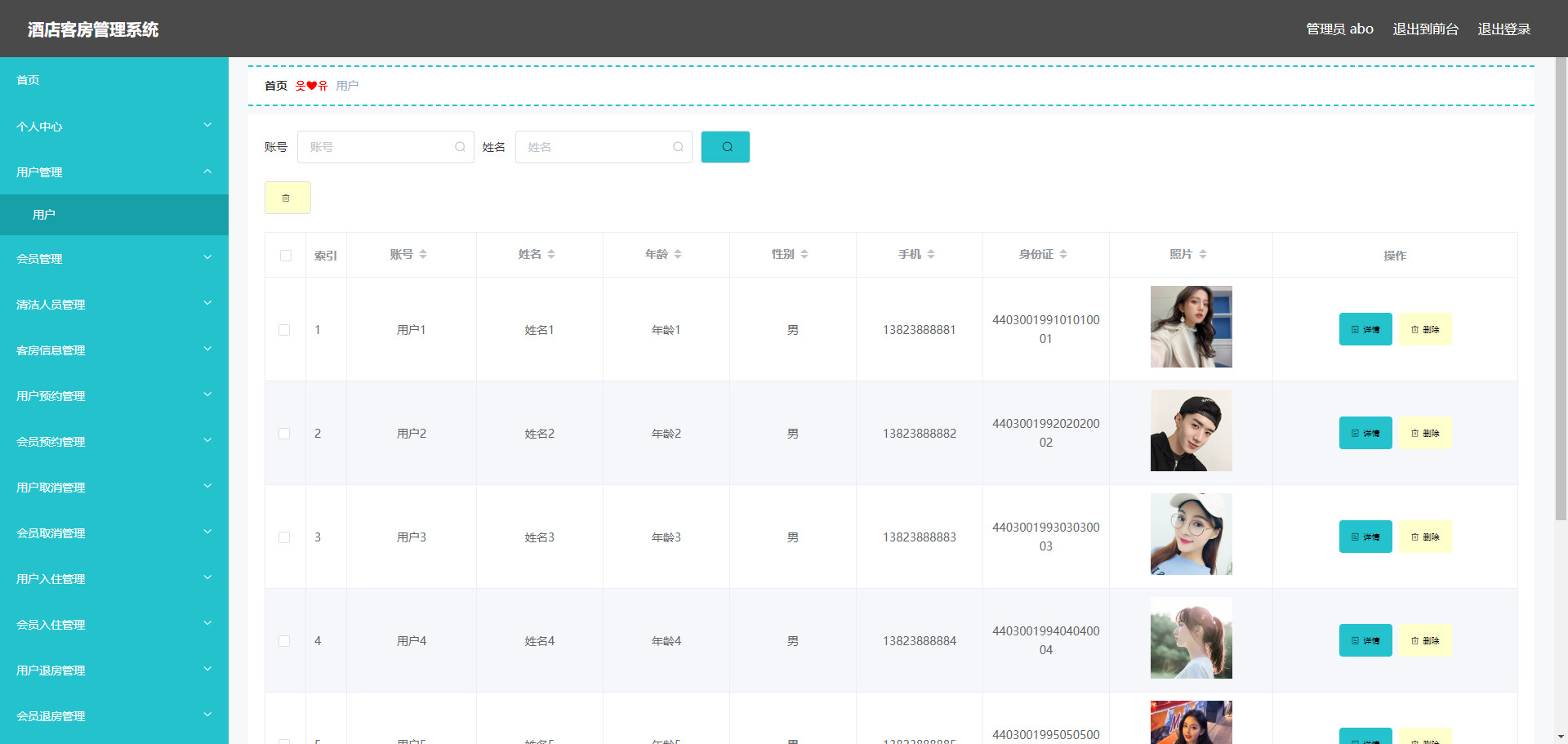Click 管理员 abo in header

coord(1339,29)
